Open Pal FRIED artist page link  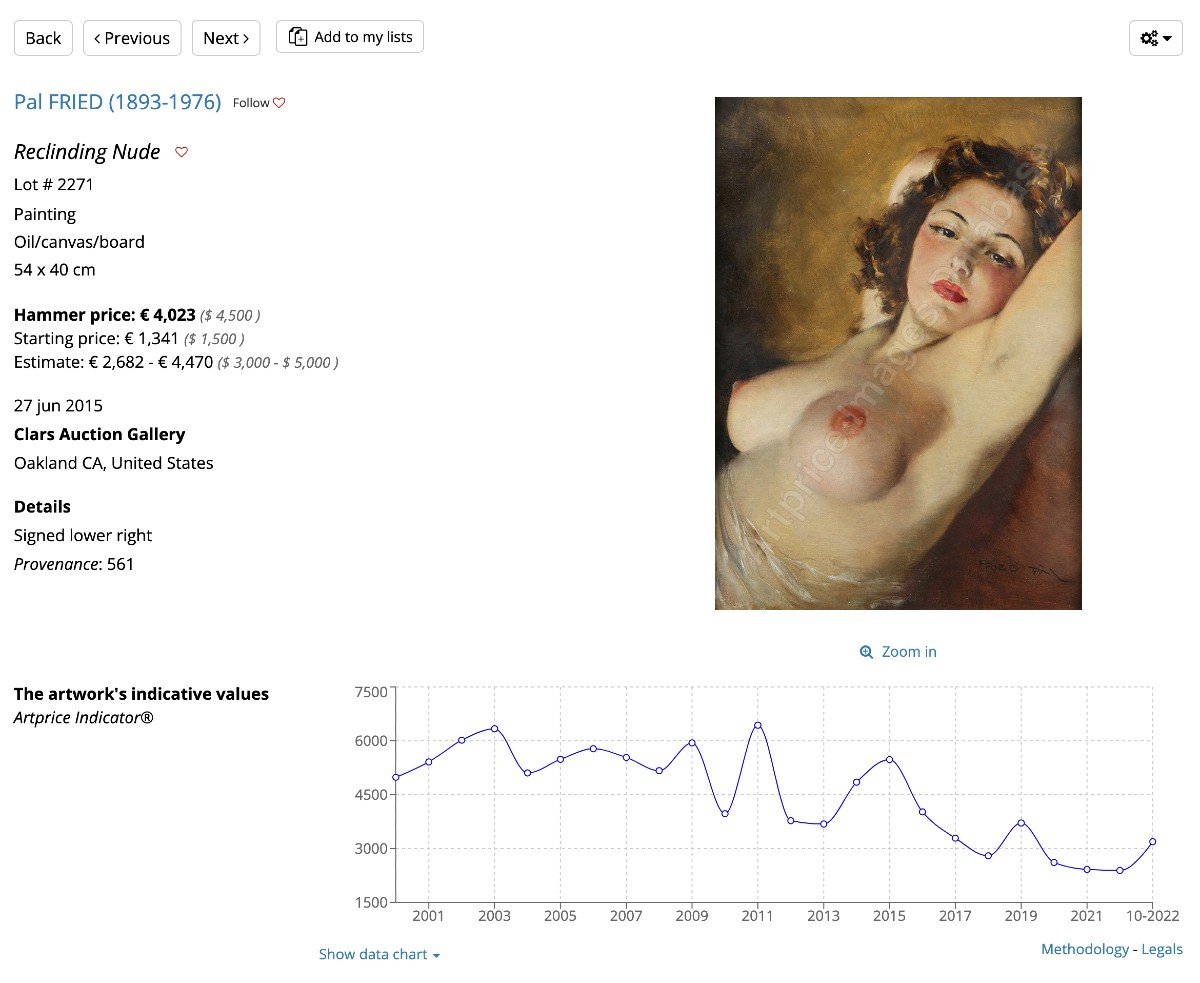(x=117, y=102)
